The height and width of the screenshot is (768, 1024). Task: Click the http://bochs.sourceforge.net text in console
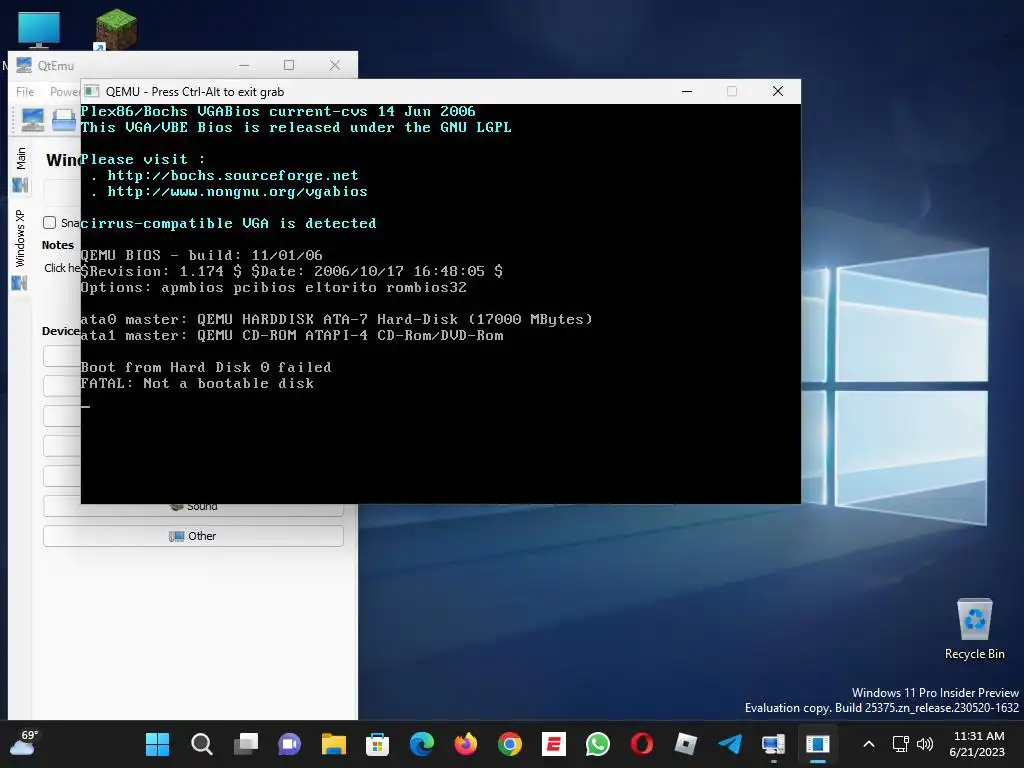(x=232, y=176)
